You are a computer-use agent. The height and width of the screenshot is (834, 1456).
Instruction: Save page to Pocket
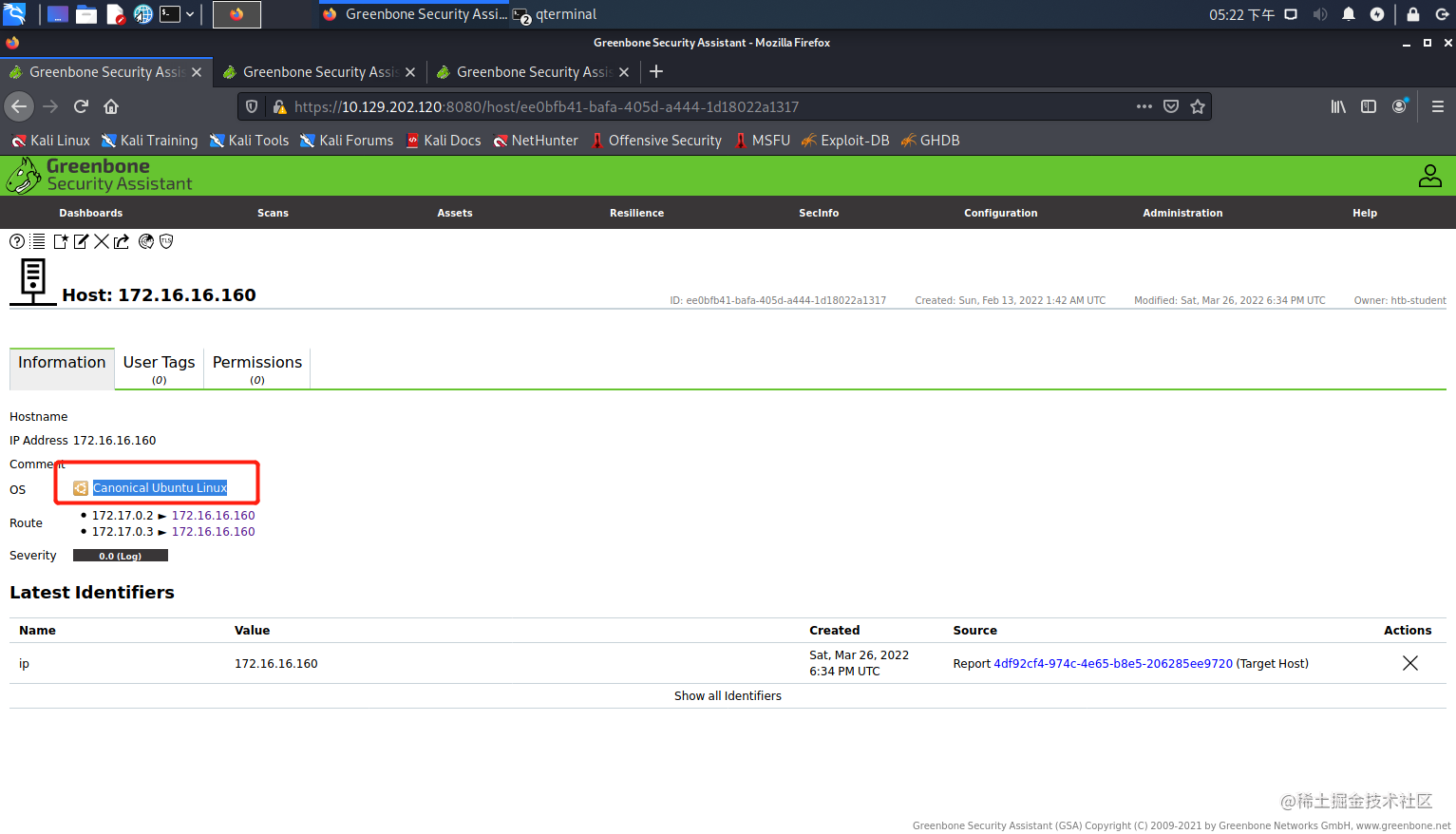1171,106
